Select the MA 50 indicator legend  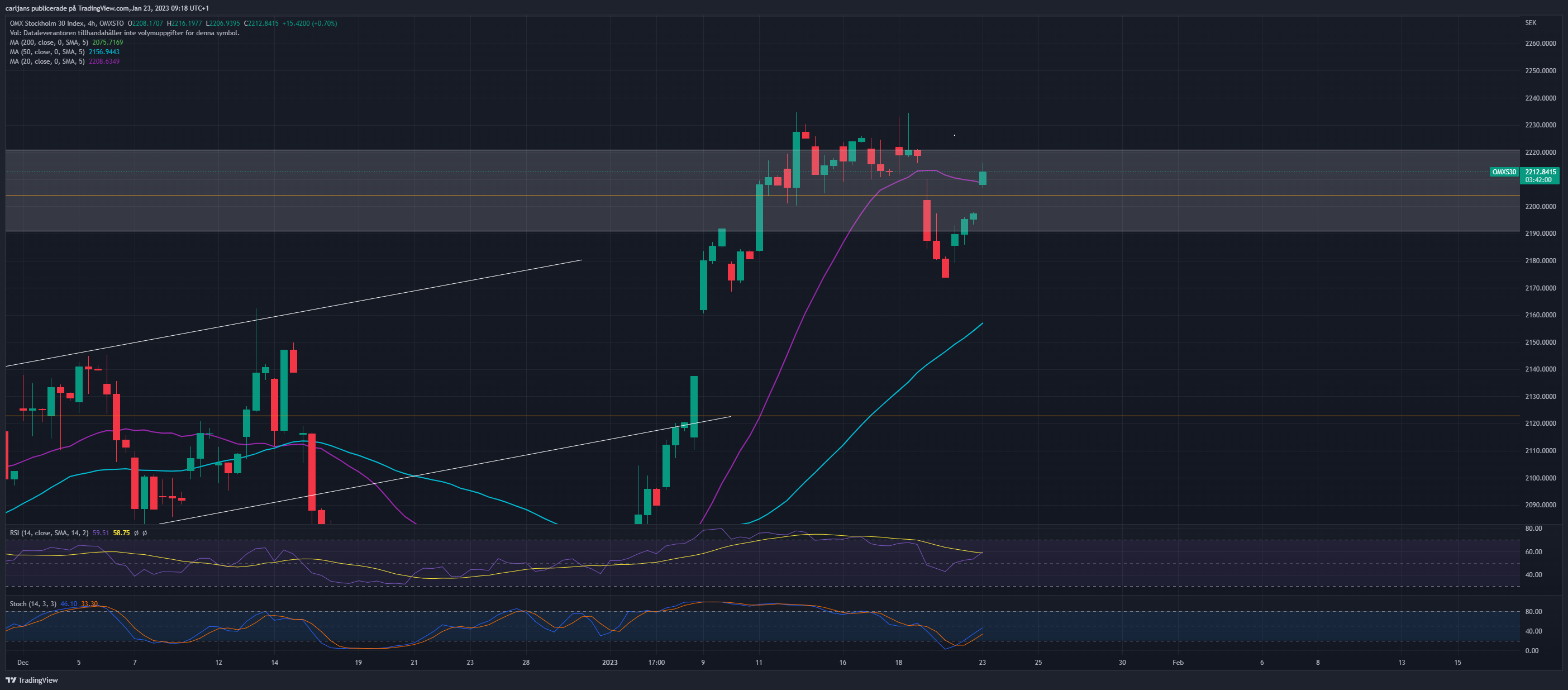pyautogui.click(x=65, y=52)
